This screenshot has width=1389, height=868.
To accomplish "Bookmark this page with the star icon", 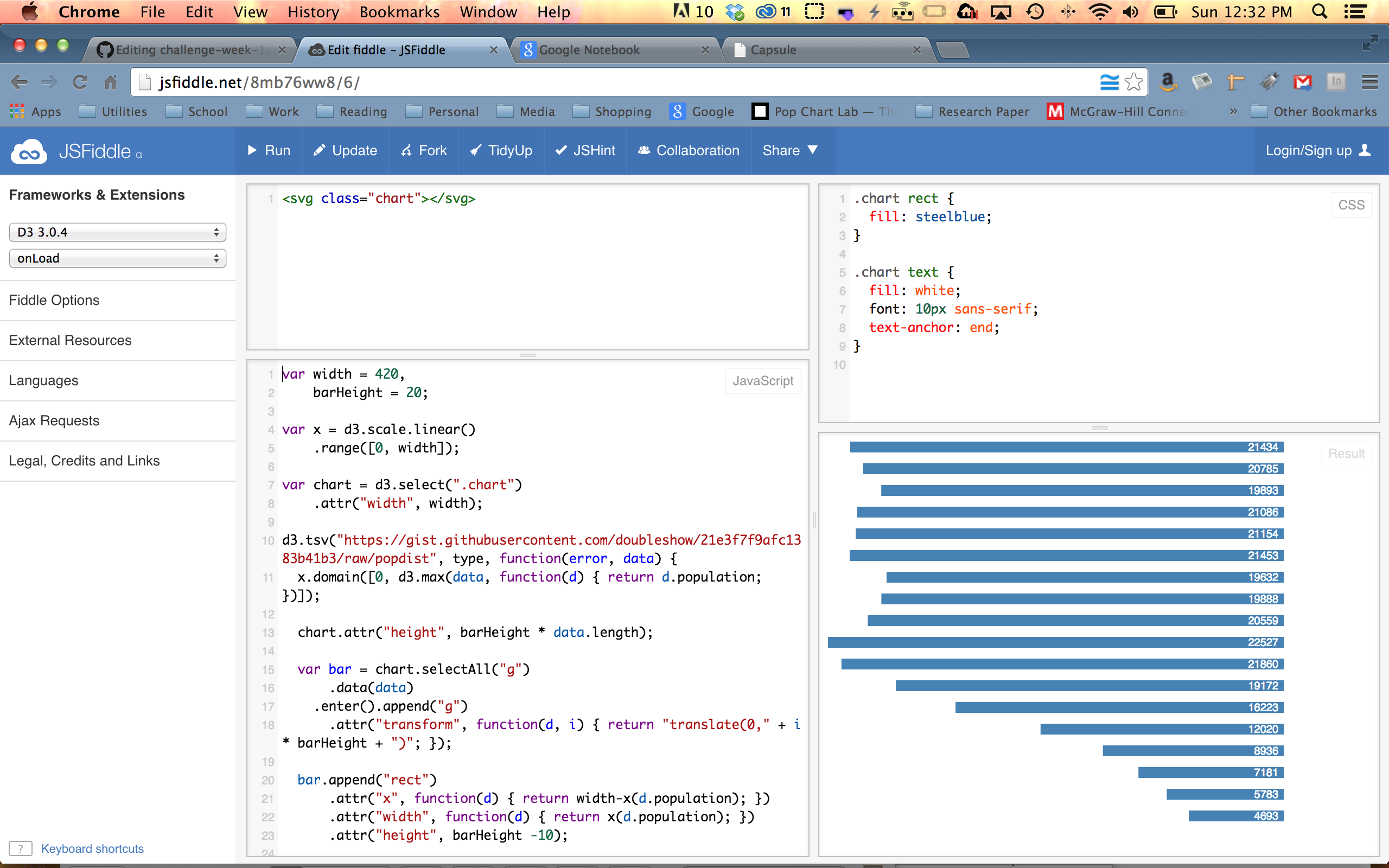I will (x=1133, y=82).
